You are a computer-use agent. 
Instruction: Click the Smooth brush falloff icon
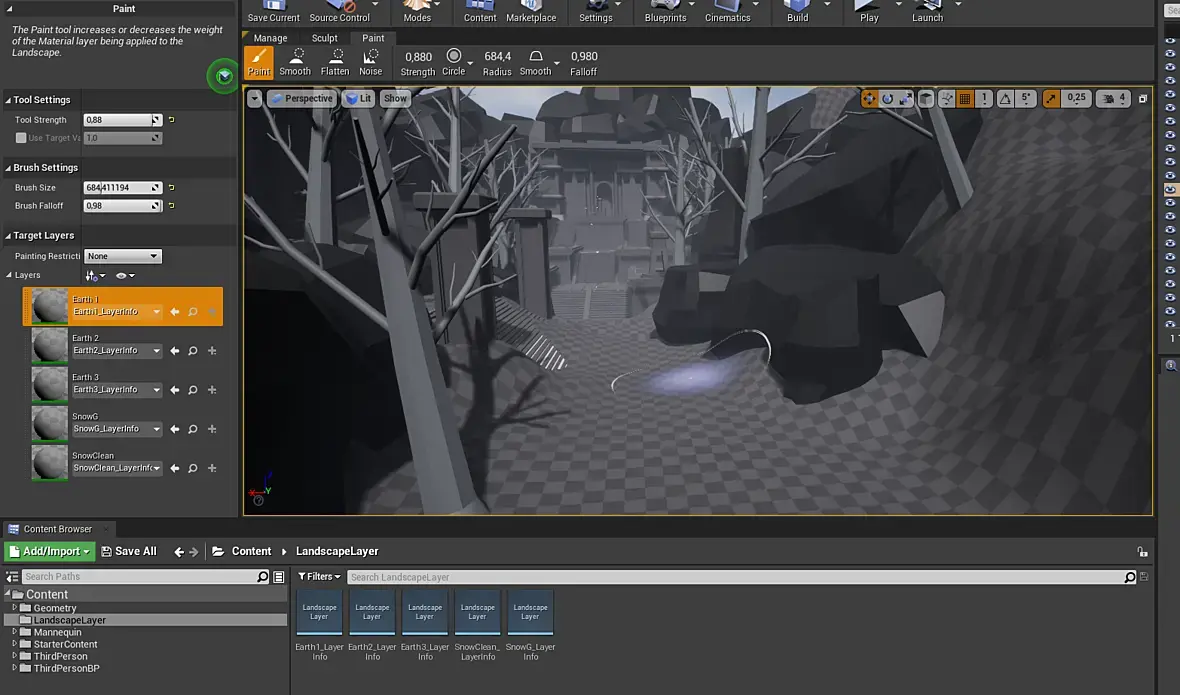tap(536, 58)
